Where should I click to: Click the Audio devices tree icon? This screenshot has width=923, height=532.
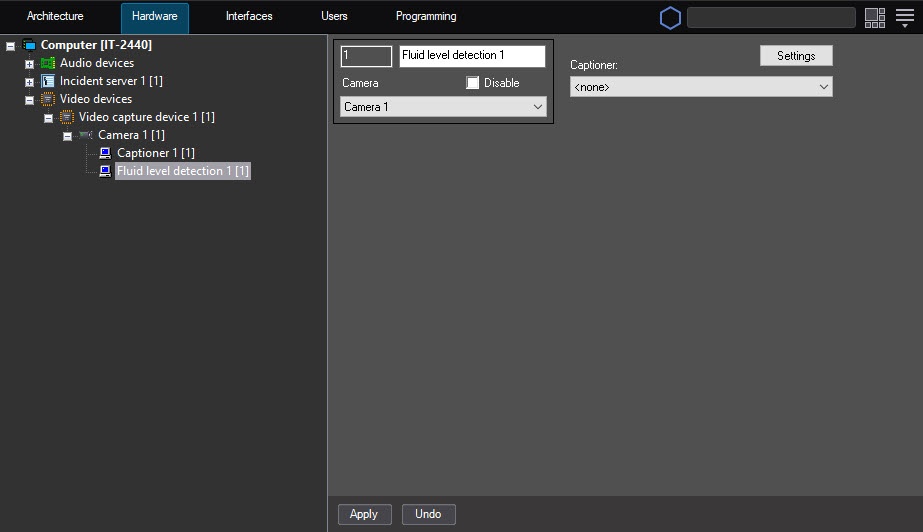[48, 63]
